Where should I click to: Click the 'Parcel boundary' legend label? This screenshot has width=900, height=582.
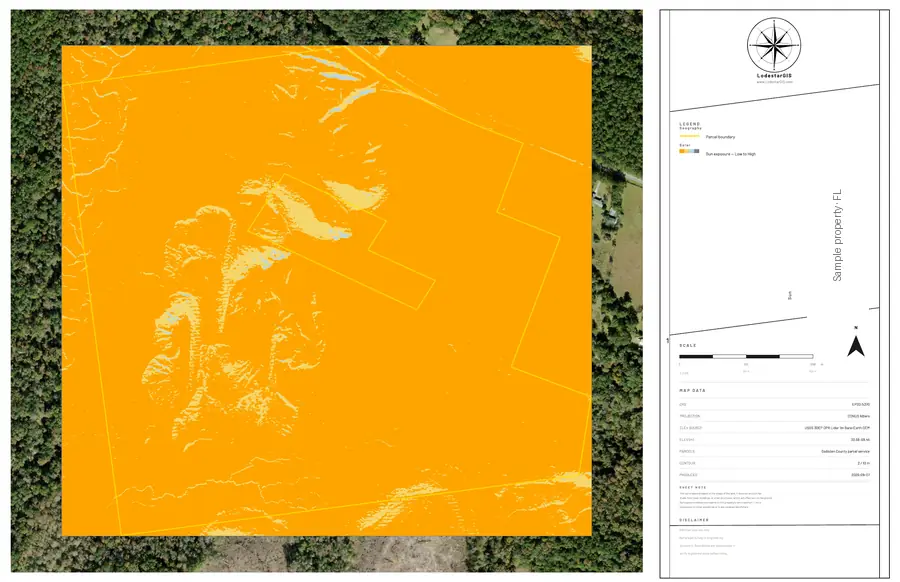click(x=720, y=137)
